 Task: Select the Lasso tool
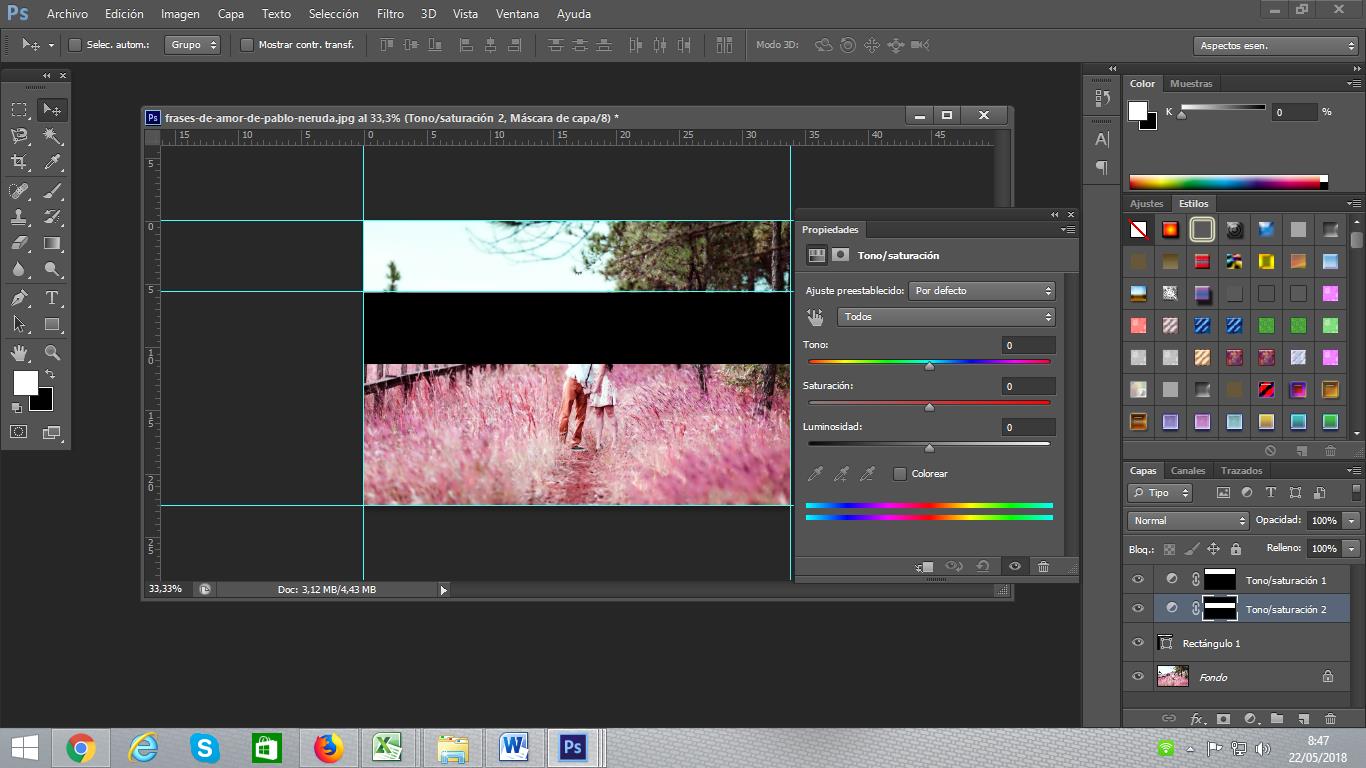pyautogui.click(x=19, y=135)
